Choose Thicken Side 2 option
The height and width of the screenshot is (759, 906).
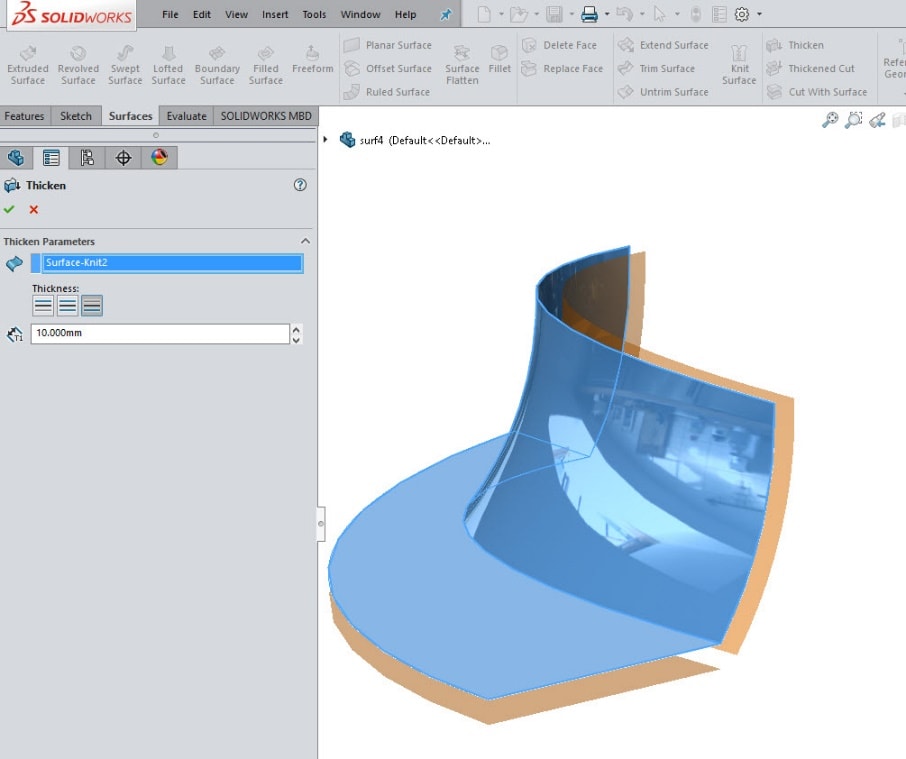tap(92, 306)
